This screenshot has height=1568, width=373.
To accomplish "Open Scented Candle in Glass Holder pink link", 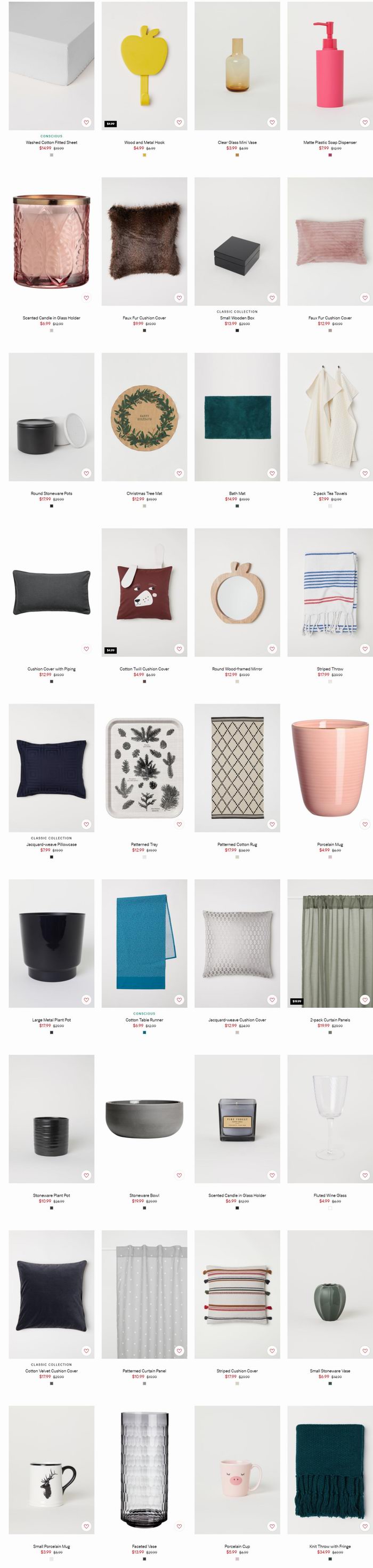I will (52, 318).
